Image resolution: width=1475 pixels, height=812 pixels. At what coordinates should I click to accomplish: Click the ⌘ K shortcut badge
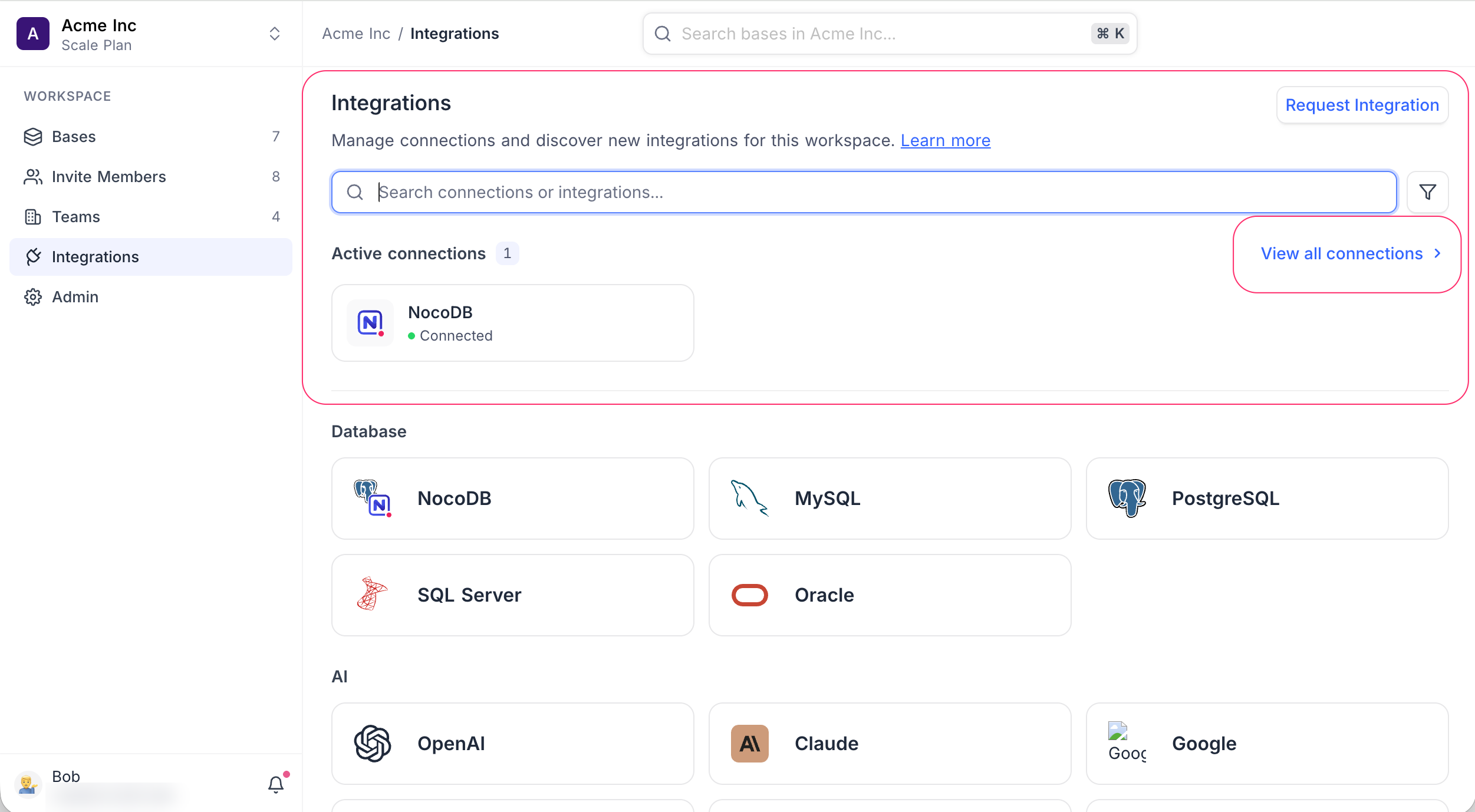[x=1110, y=34]
